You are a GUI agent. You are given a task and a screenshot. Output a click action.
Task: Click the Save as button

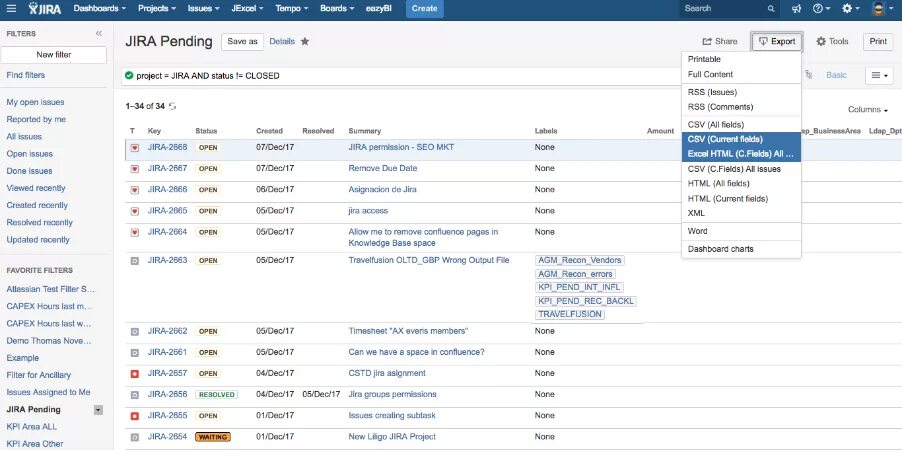coord(242,41)
